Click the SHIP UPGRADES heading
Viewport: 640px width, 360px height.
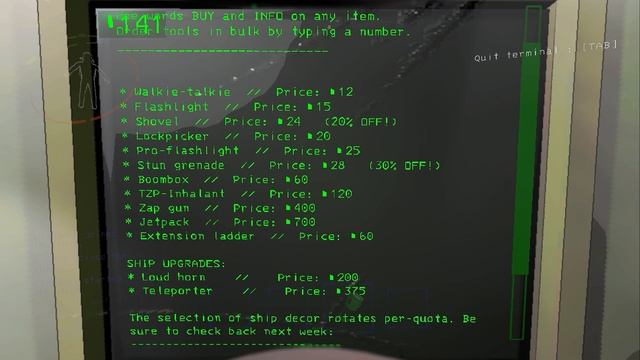pyautogui.click(x=176, y=264)
